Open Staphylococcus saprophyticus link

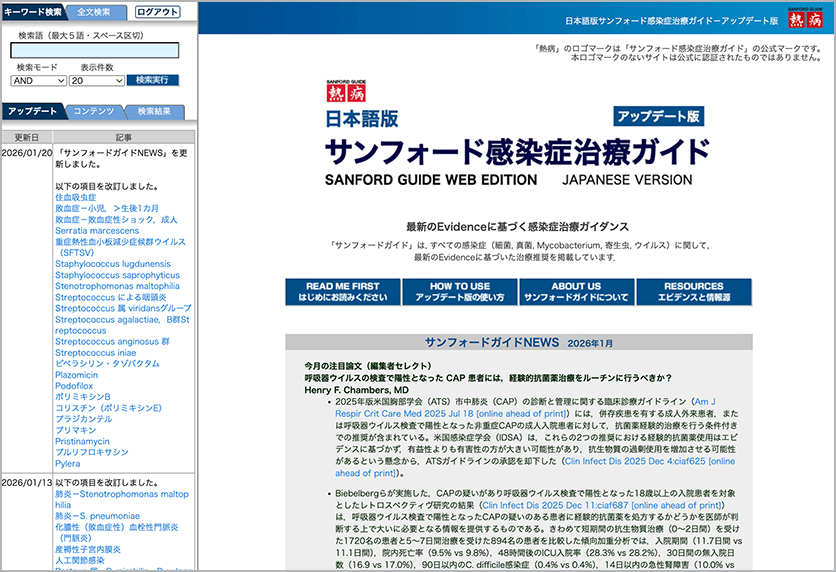coord(117,275)
